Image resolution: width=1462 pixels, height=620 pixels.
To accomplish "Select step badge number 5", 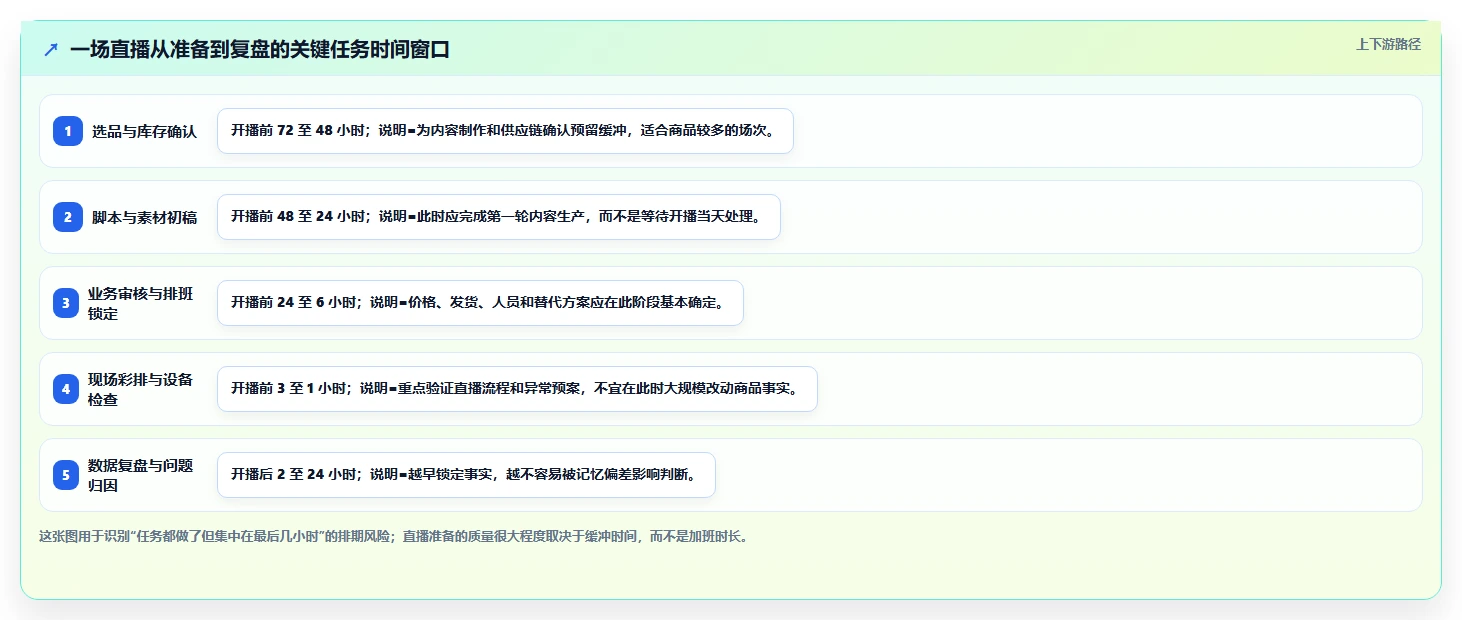I will (x=68, y=475).
